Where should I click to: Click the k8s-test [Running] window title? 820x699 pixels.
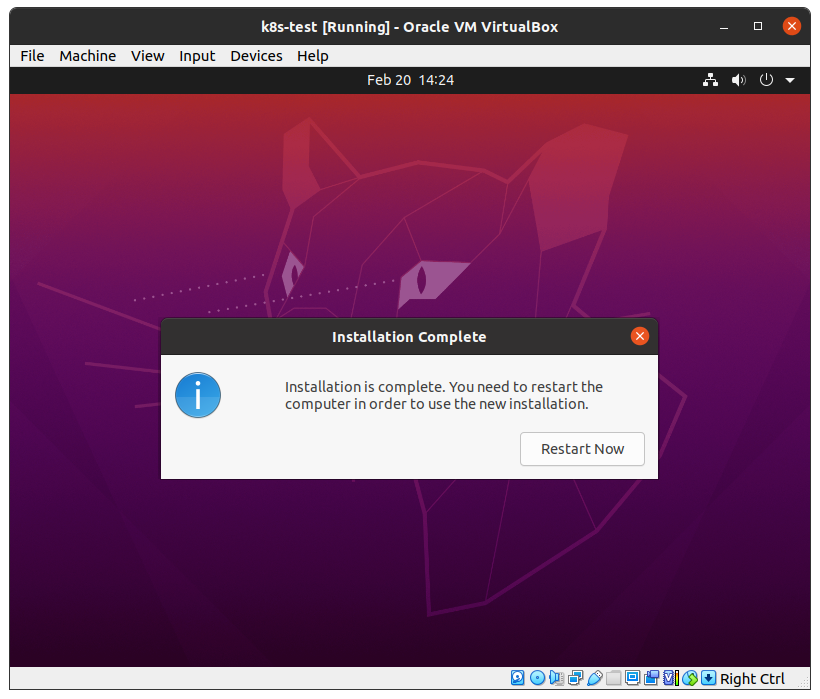[409, 27]
